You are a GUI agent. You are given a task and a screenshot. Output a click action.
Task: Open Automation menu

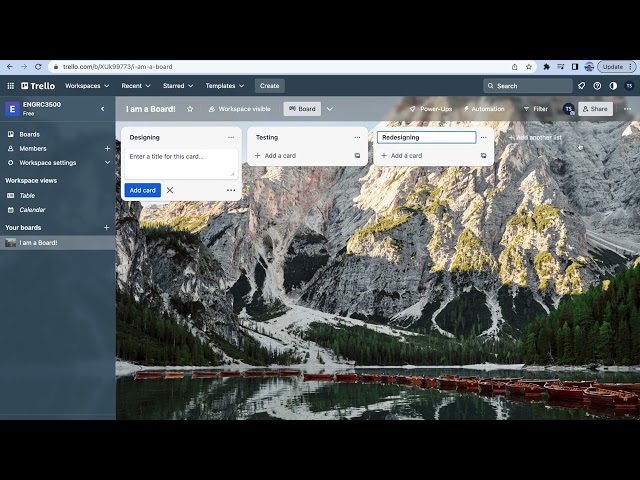click(x=484, y=109)
